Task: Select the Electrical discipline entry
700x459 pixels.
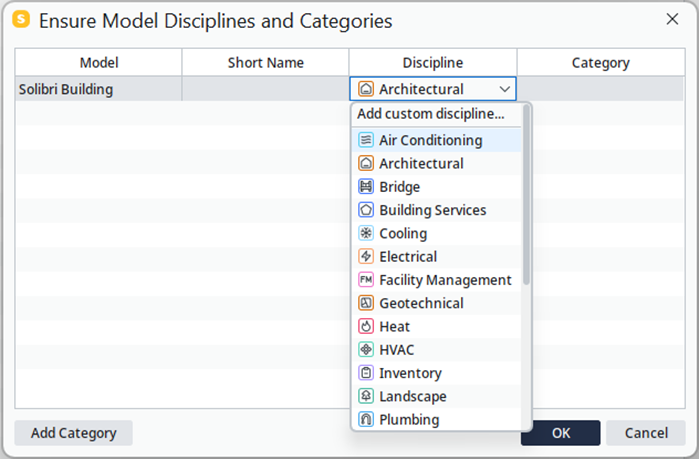Action: pyautogui.click(x=437, y=256)
